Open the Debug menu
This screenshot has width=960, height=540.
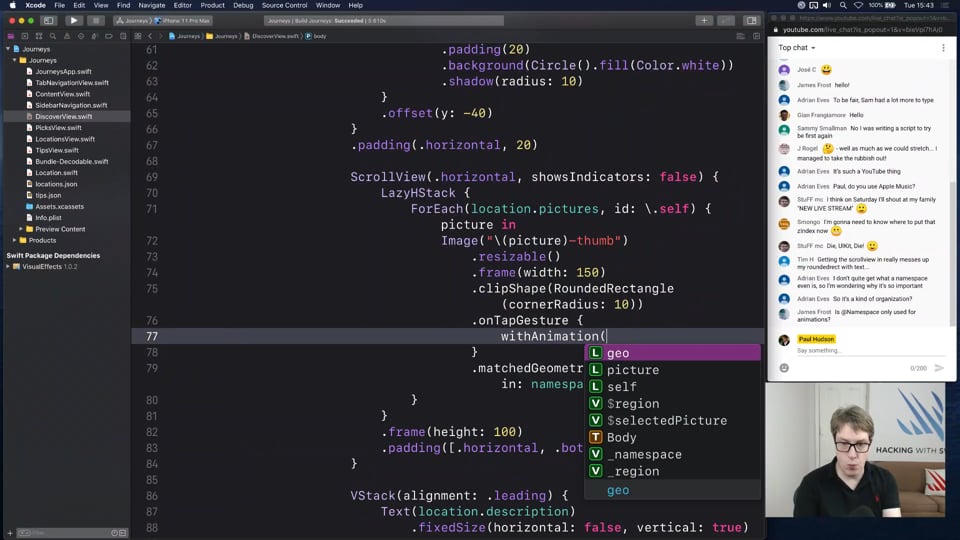243,5
